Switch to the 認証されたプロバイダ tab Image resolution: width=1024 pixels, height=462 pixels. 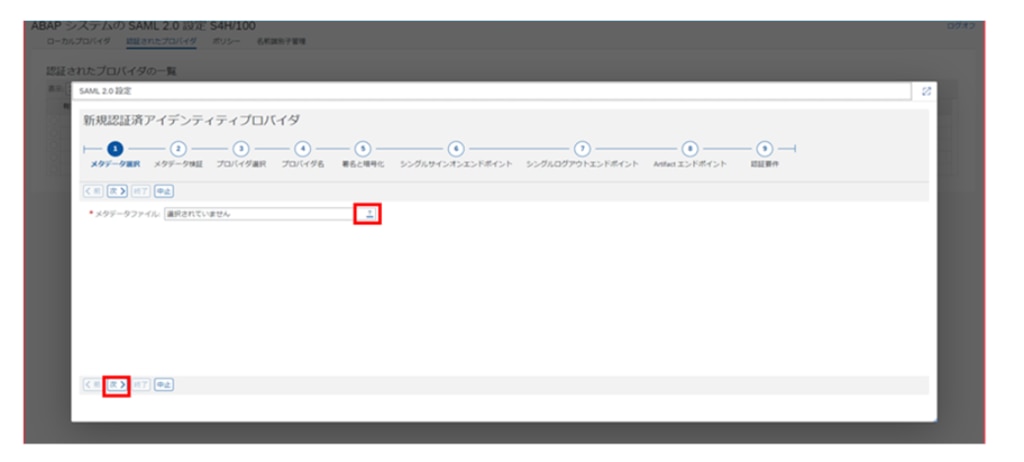point(161,42)
